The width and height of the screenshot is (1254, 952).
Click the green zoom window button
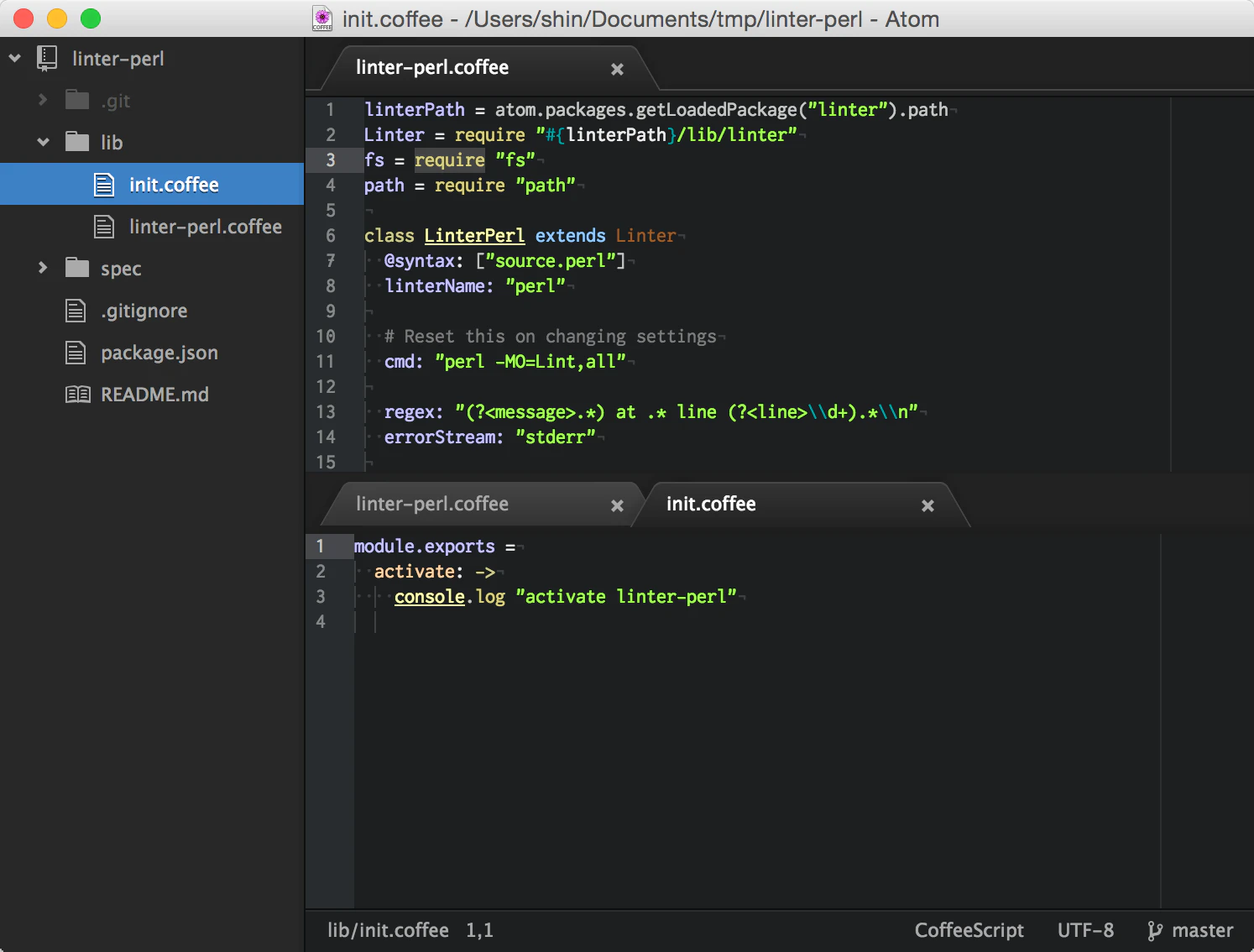(x=91, y=18)
